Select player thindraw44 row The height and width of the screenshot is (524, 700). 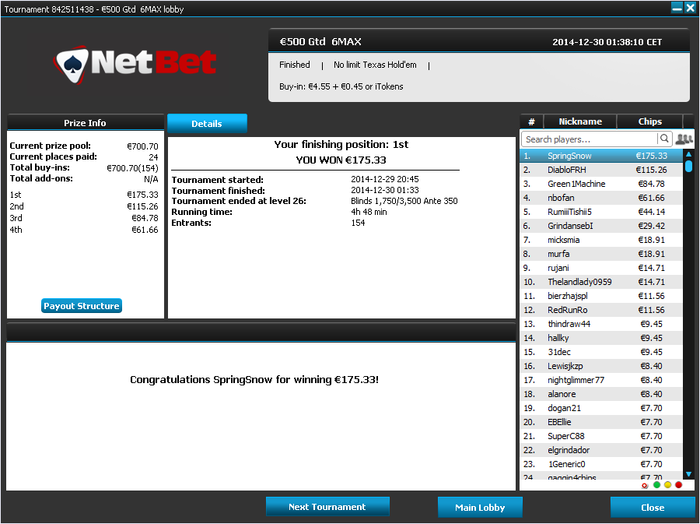point(601,324)
